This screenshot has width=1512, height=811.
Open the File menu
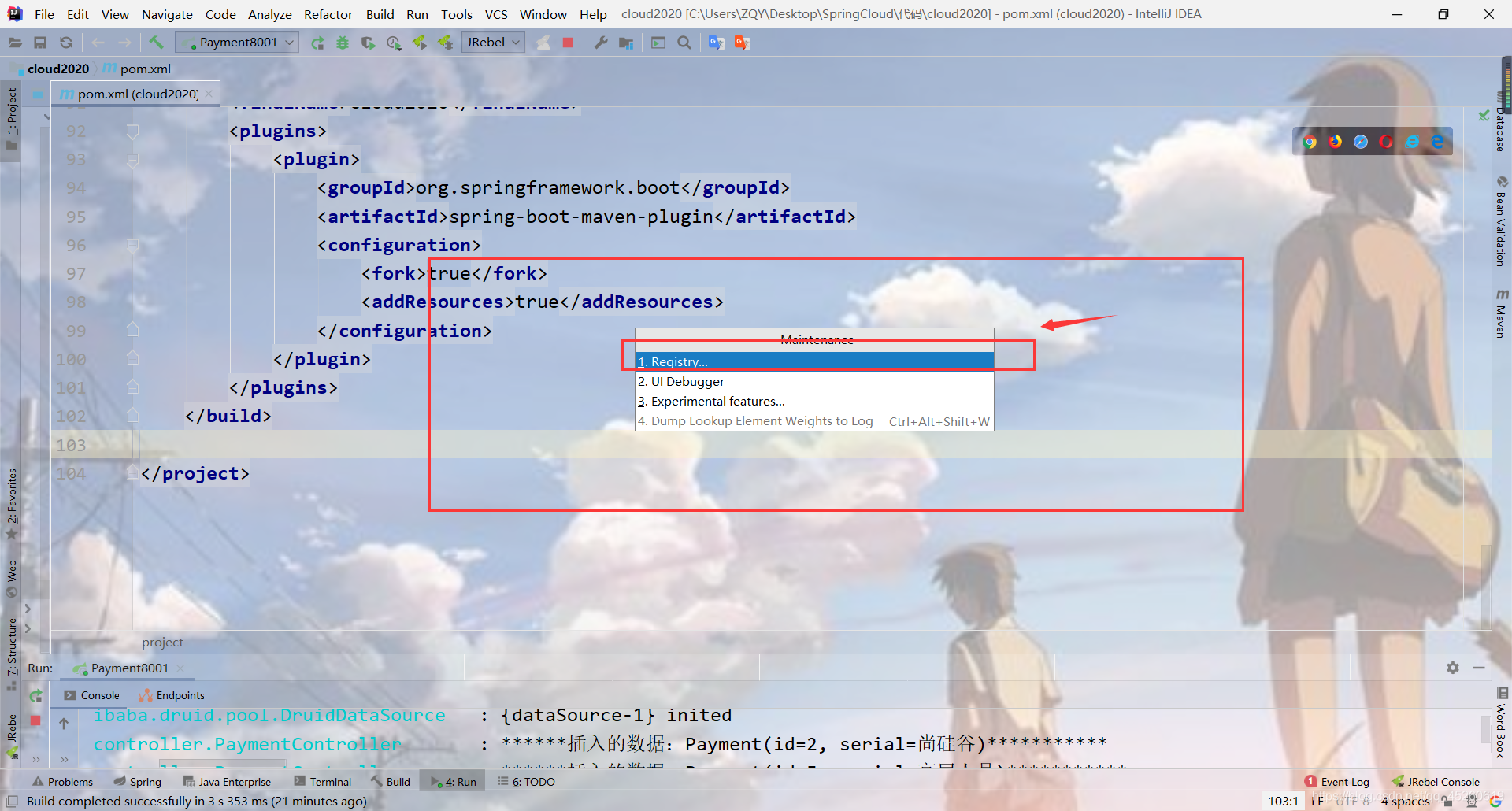(44, 14)
